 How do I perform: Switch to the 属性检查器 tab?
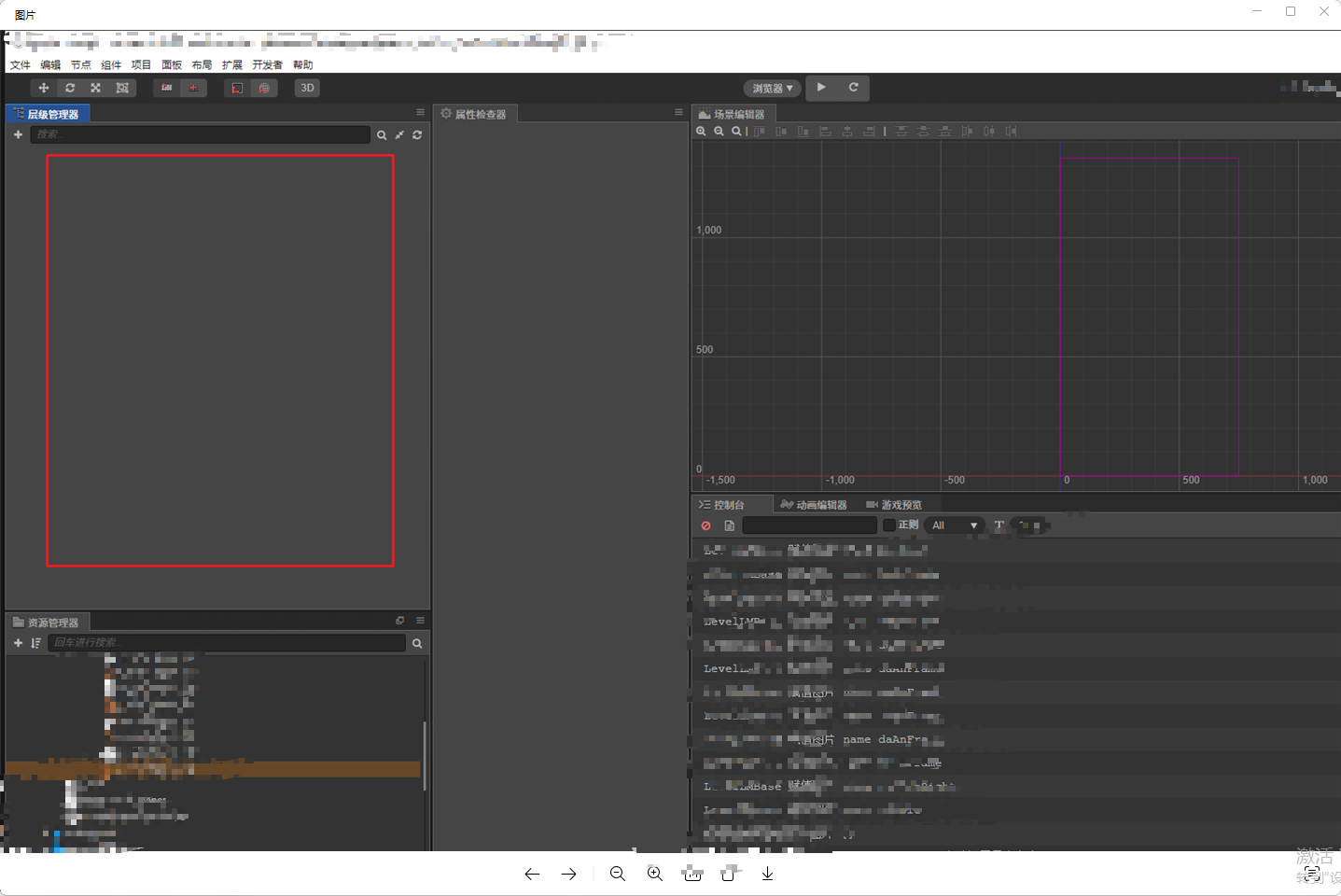click(x=474, y=114)
